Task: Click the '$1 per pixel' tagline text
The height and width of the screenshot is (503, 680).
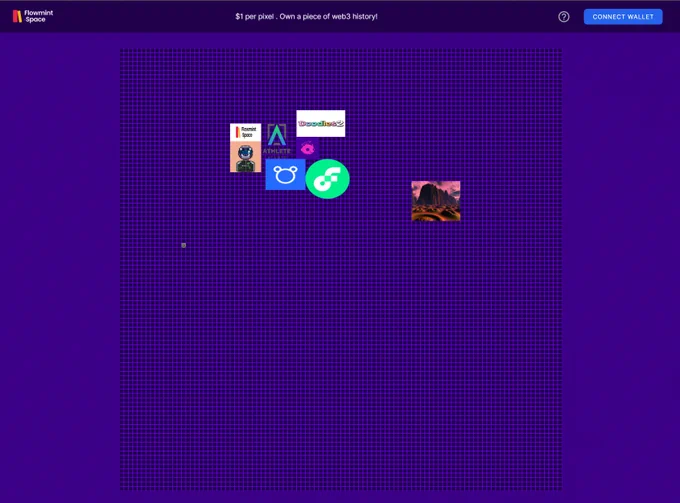Action: [306, 16]
